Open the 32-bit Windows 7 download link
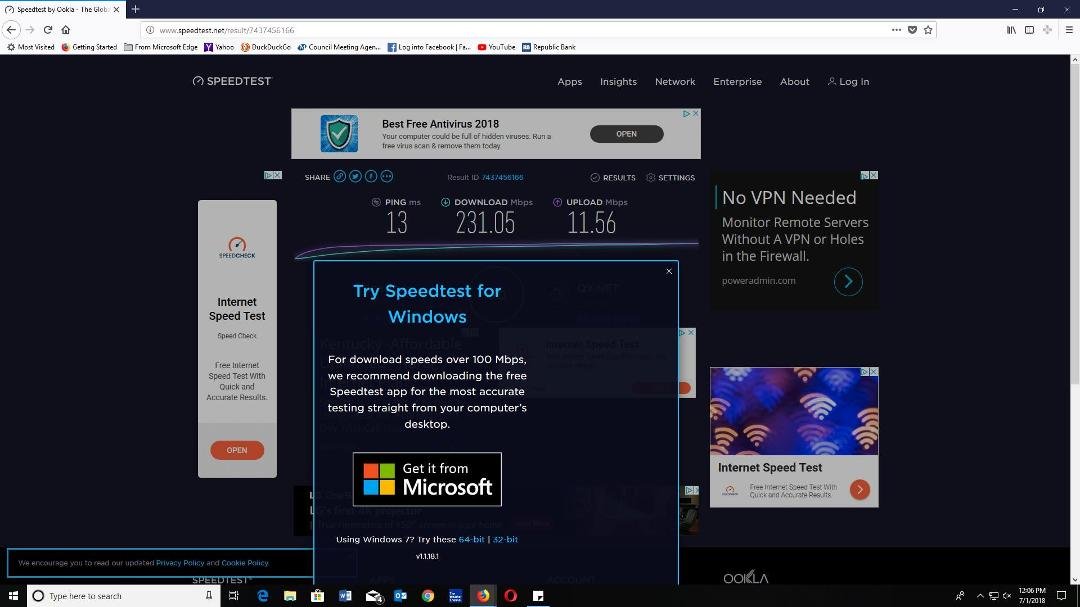 (x=505, y=539)
